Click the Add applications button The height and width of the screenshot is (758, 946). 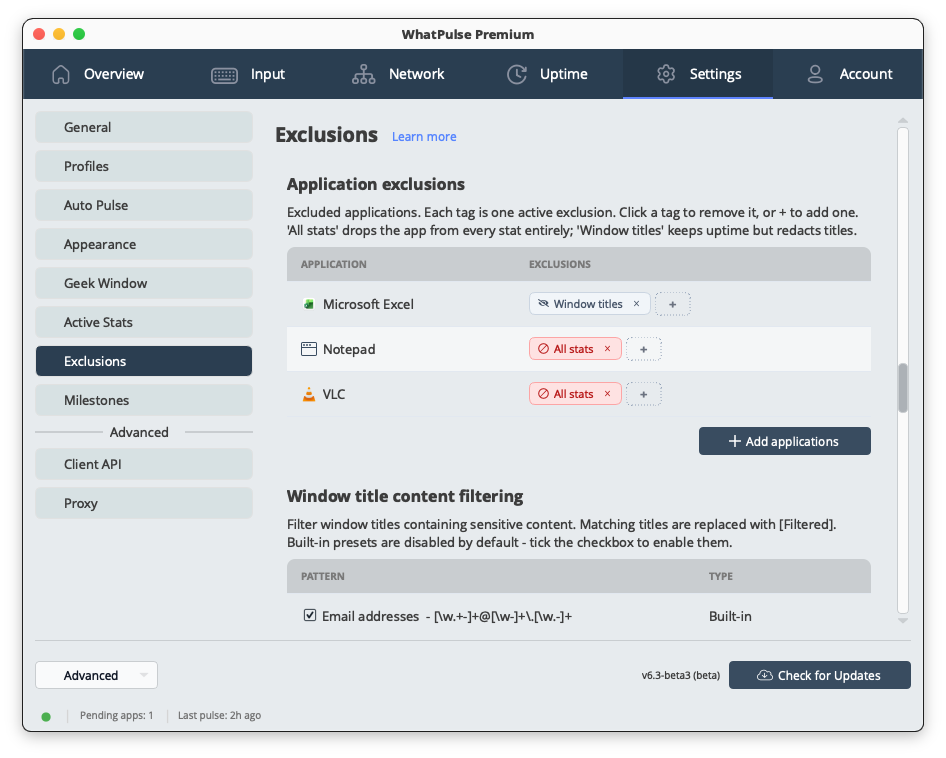(784, 441)
